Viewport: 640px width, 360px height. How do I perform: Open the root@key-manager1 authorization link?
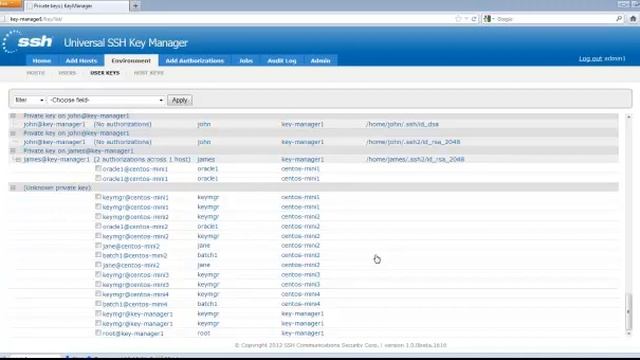point(133,333)
